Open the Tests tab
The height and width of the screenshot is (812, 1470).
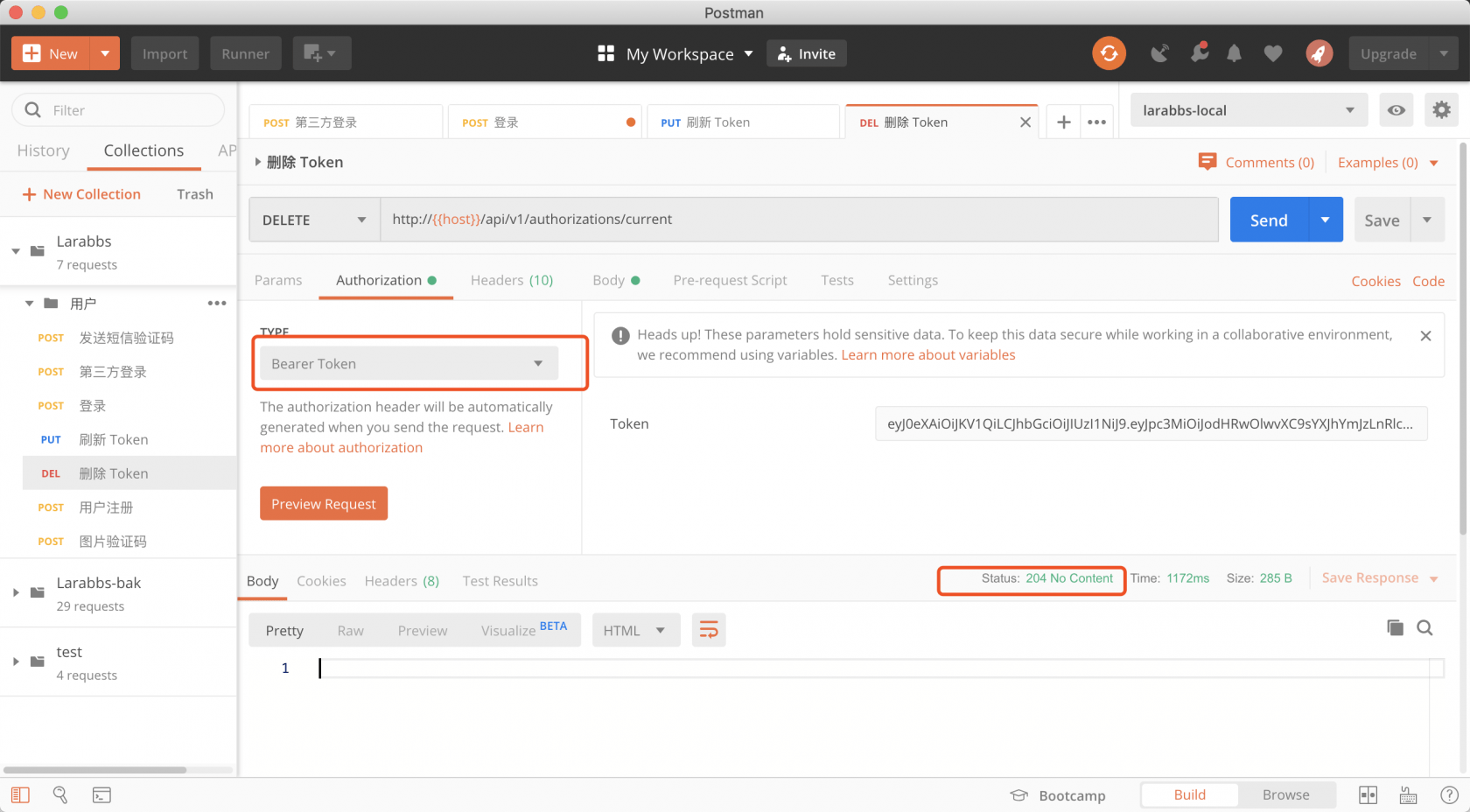coord(837,280)
